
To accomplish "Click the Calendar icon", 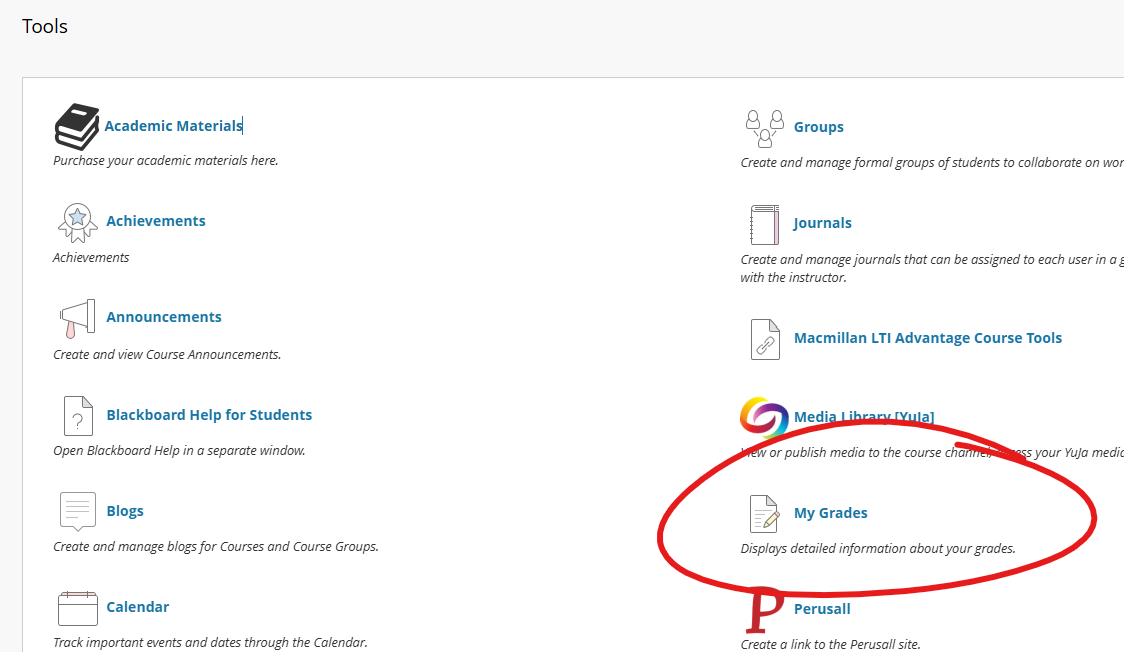I will 77,608.
